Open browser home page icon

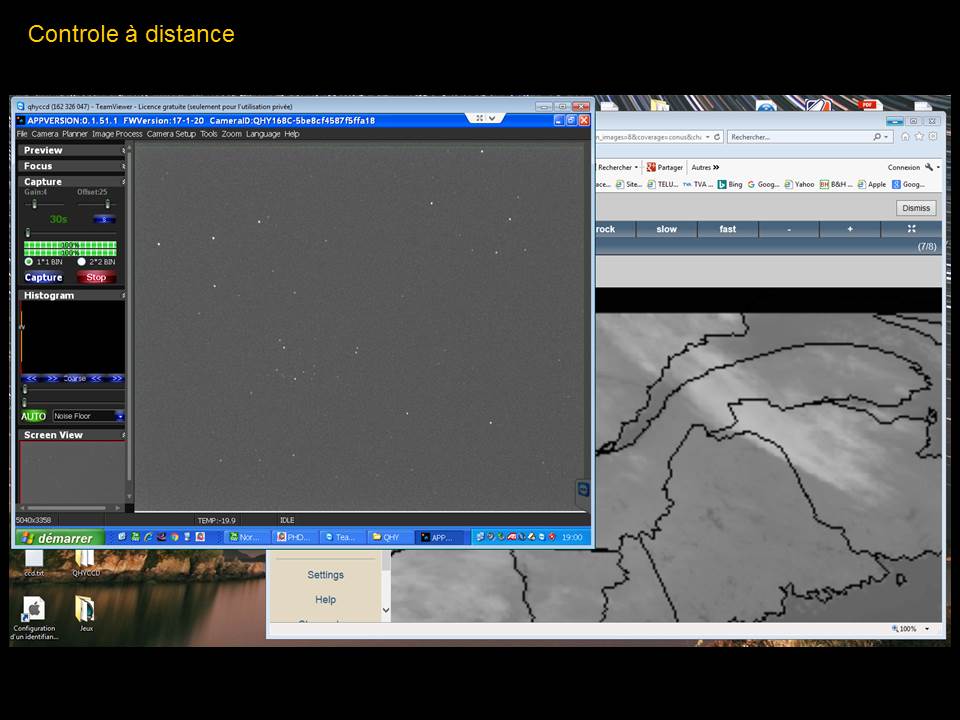pos(904,137)
